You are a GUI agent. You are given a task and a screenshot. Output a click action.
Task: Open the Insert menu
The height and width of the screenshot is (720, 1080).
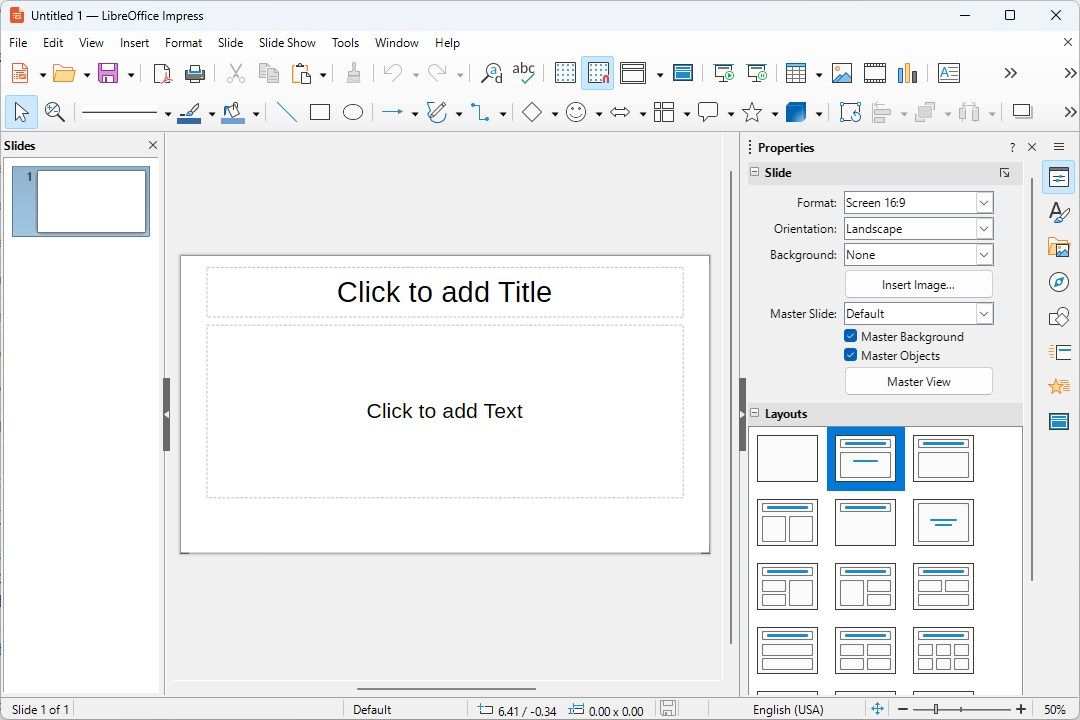(134, 43)
